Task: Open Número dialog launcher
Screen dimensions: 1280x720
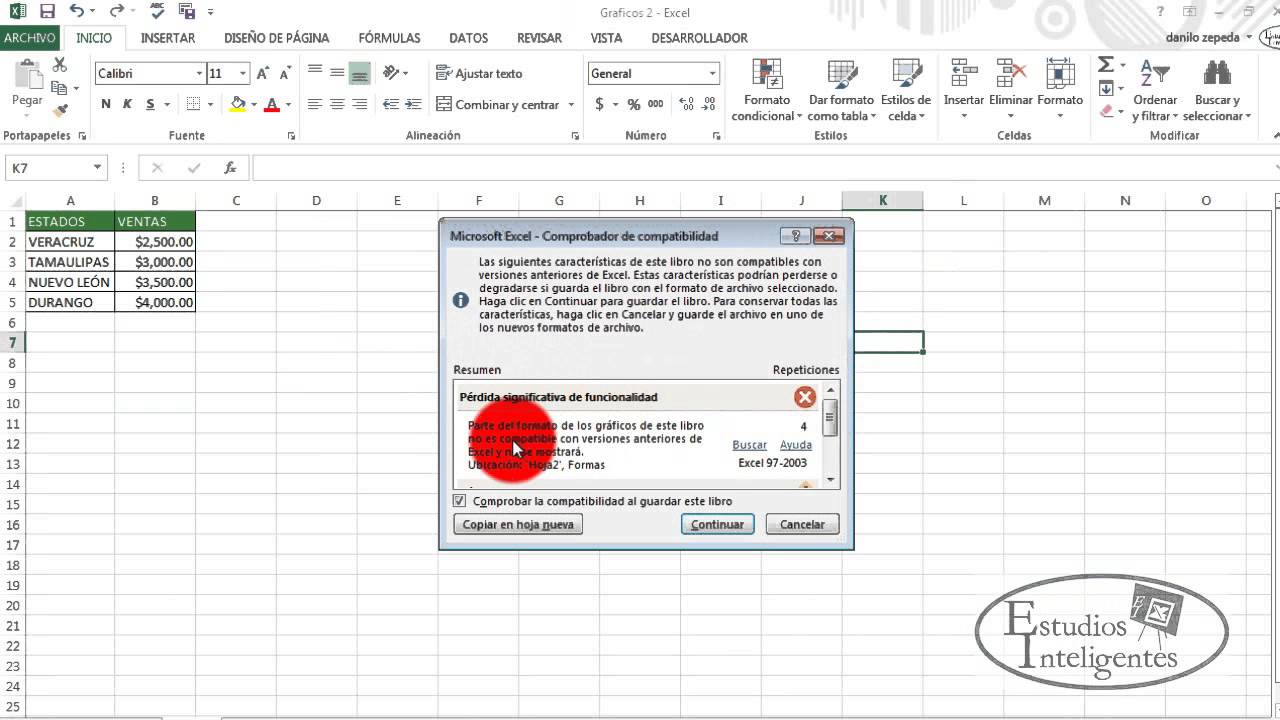Action: [717, 135]
